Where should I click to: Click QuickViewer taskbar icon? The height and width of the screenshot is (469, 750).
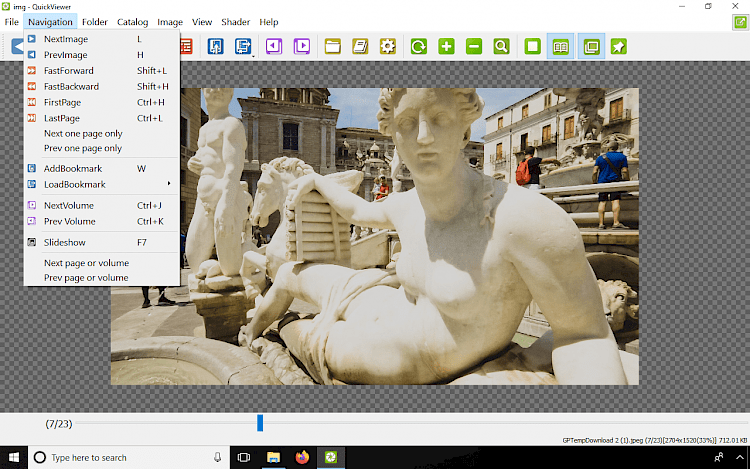[331, 458]
